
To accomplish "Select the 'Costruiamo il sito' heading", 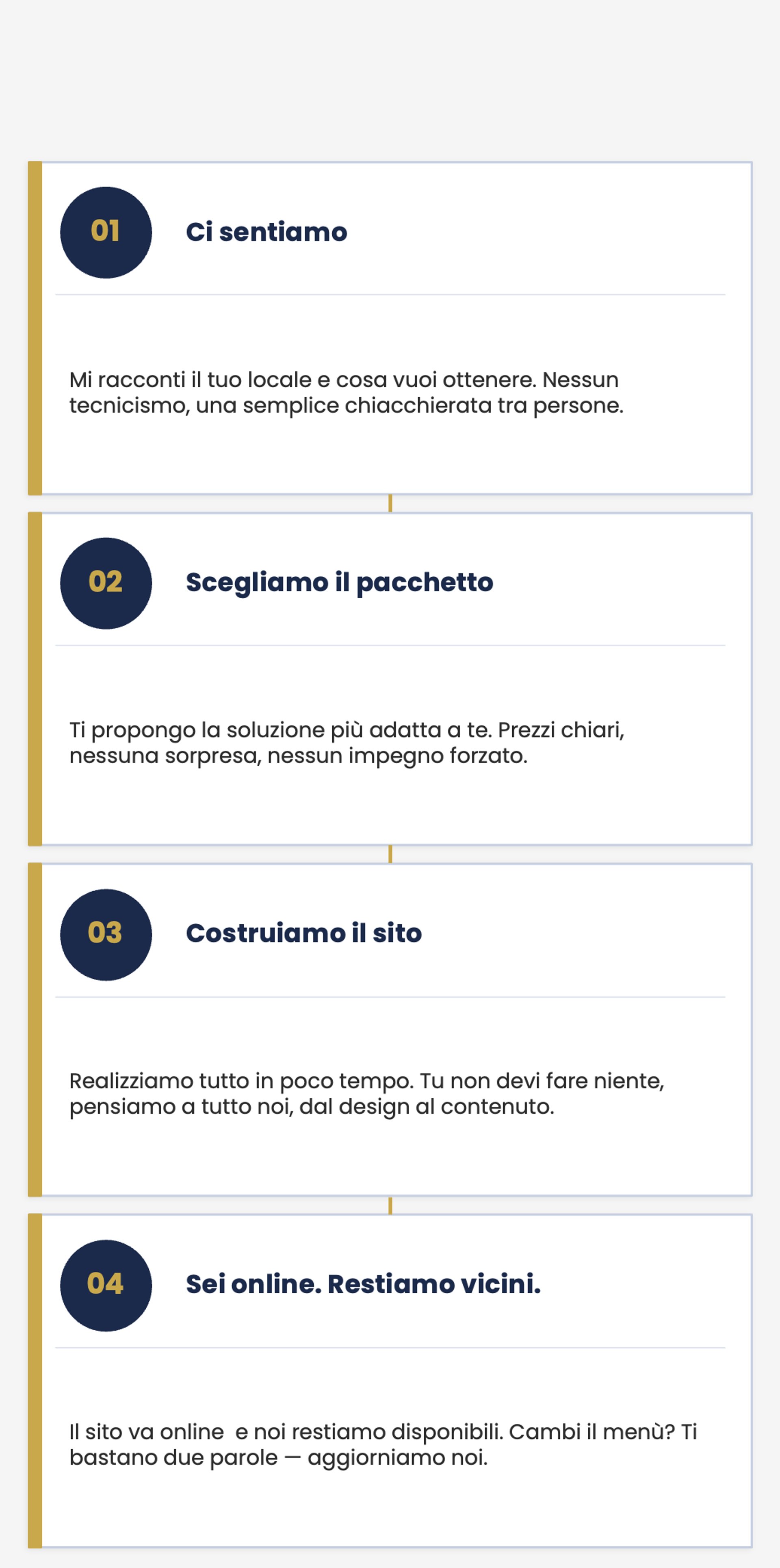I will pyautogui.click(x=303, y=933).
